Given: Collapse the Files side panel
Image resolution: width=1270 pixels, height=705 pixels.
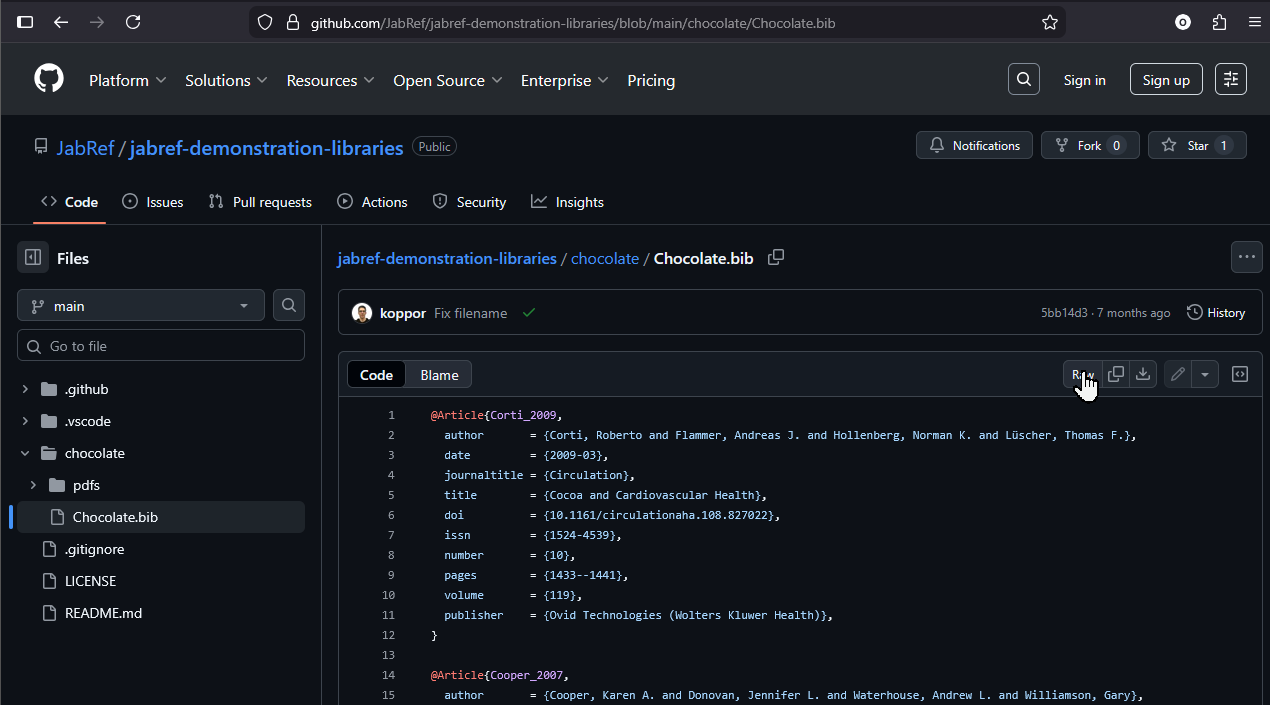Looking at the screenshot, I should coord(33,258).
